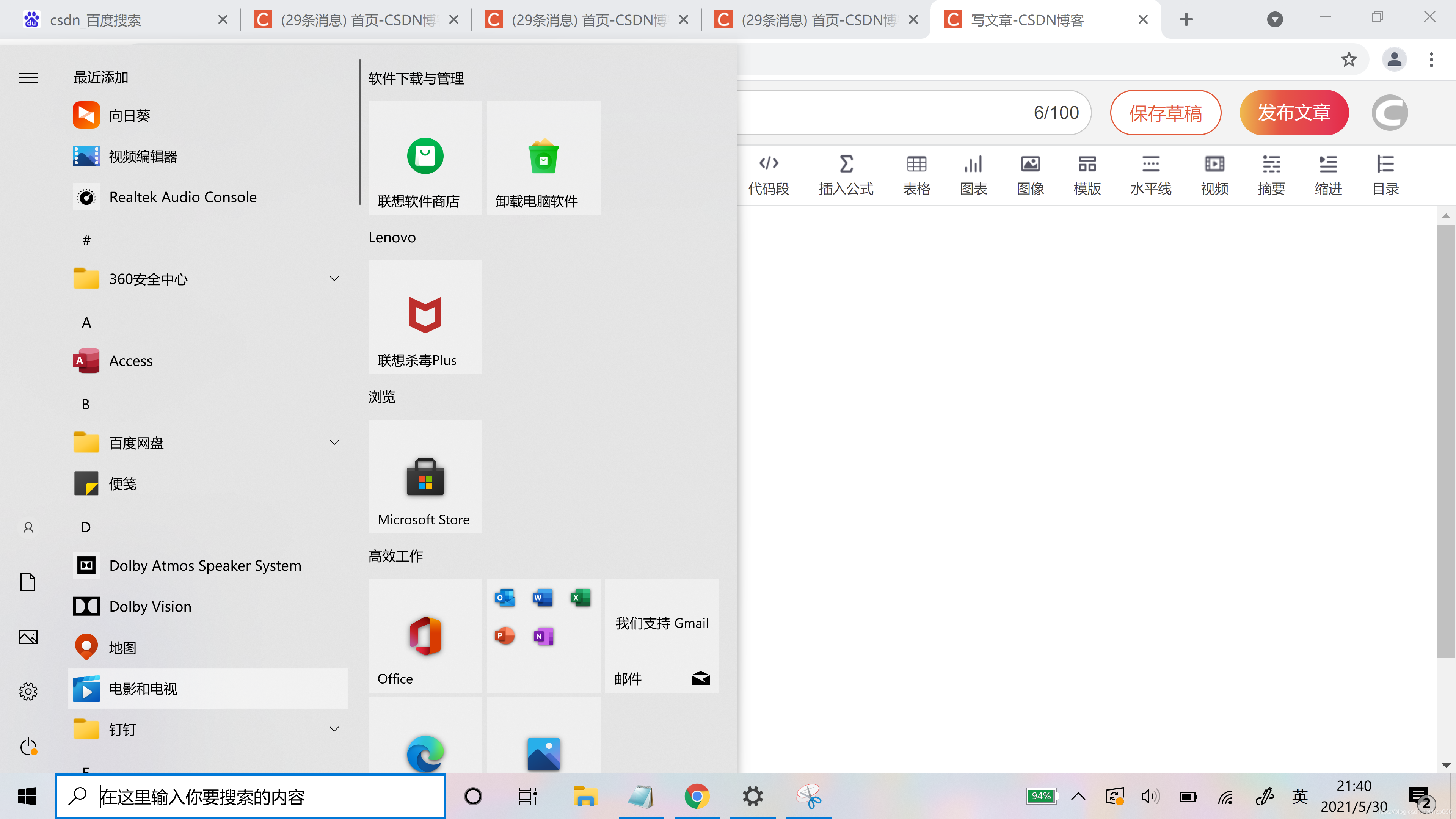Insert an image (图像)
The width and height of the screenshot is (1456, 819).
tap(1030, 176)
